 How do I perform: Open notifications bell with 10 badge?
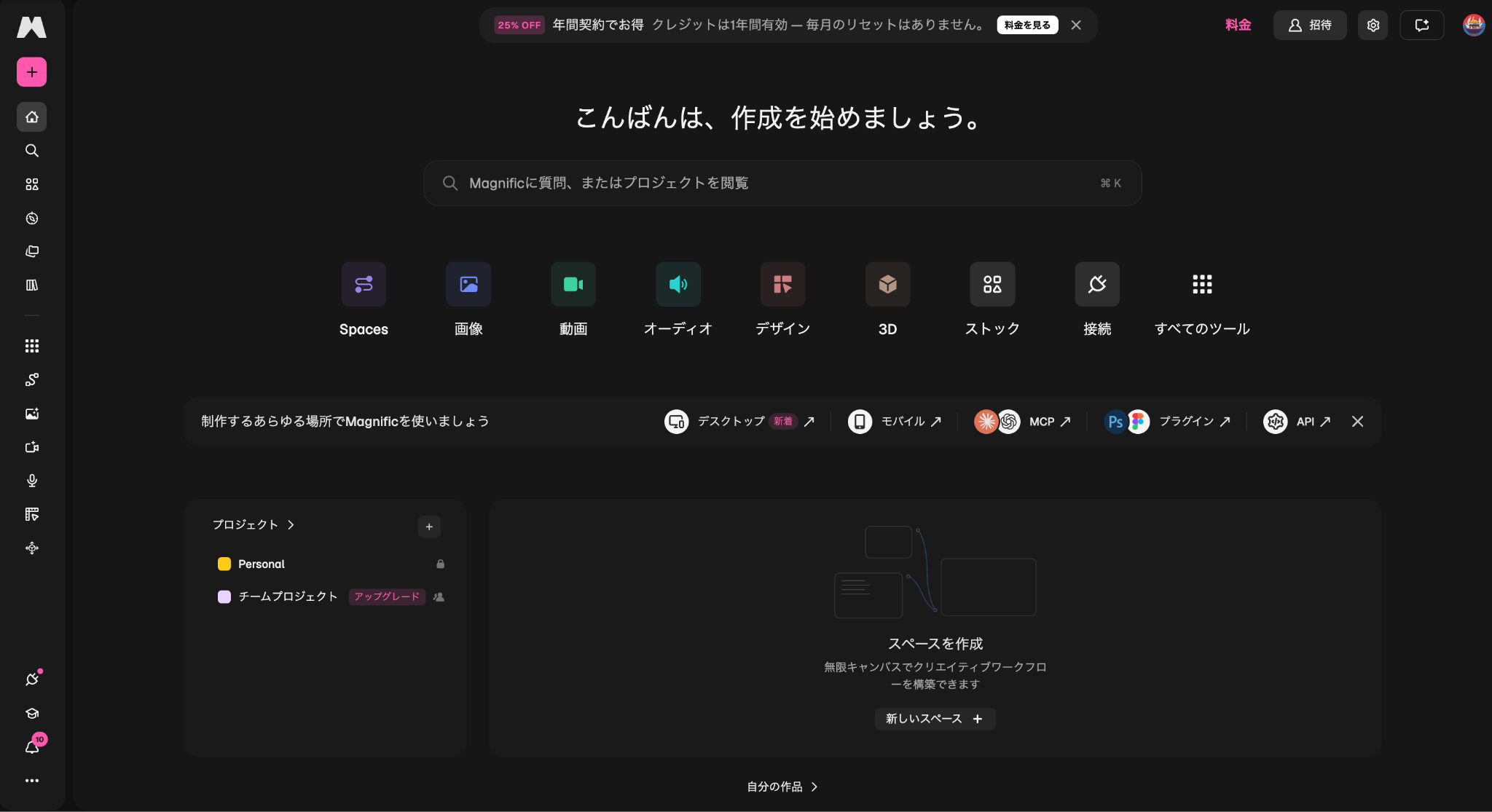[x=33, y=746]
